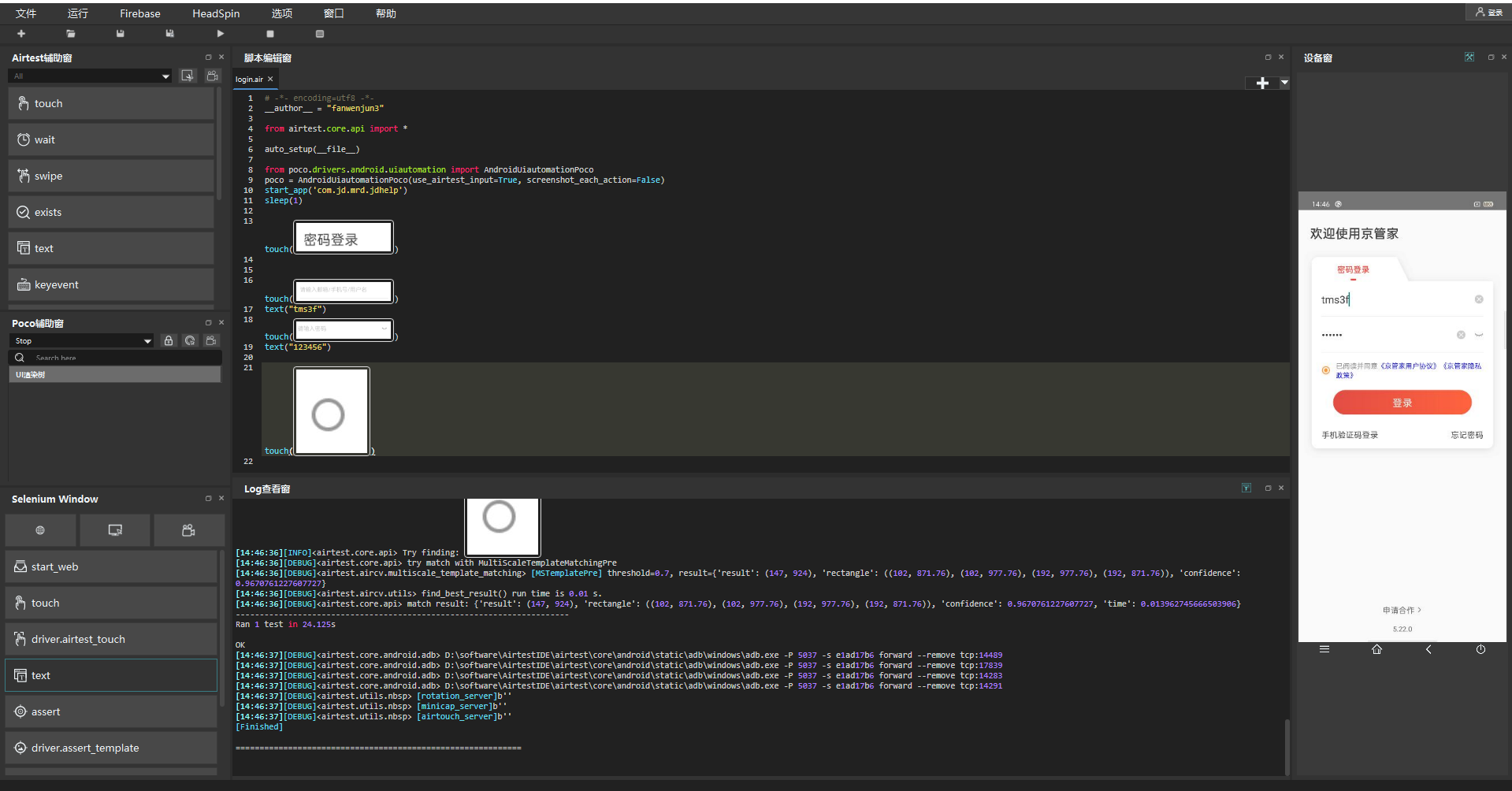Save the script with the save icon
Image resolution: width=1512 pixels, height=791 pixels.
click(x=120, y=34)
